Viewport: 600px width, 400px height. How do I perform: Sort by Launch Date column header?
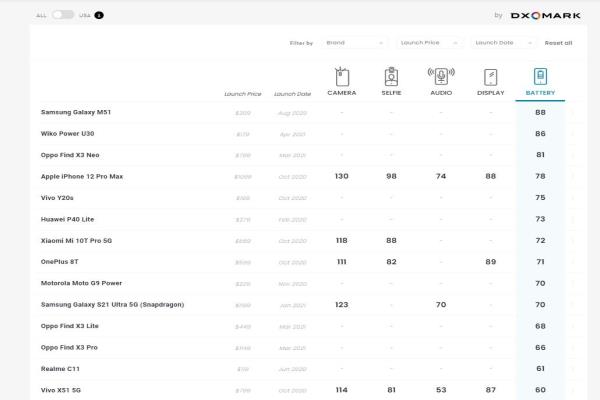click(292, 94)
